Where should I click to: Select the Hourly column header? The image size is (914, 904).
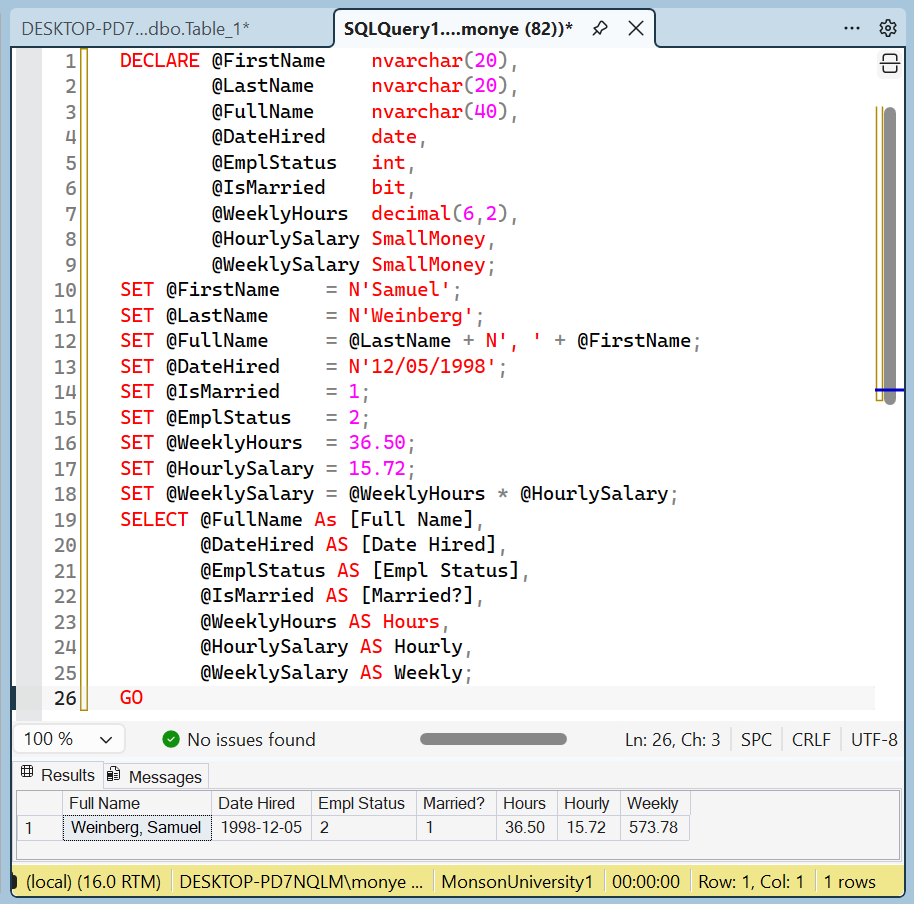coord(588,803)
